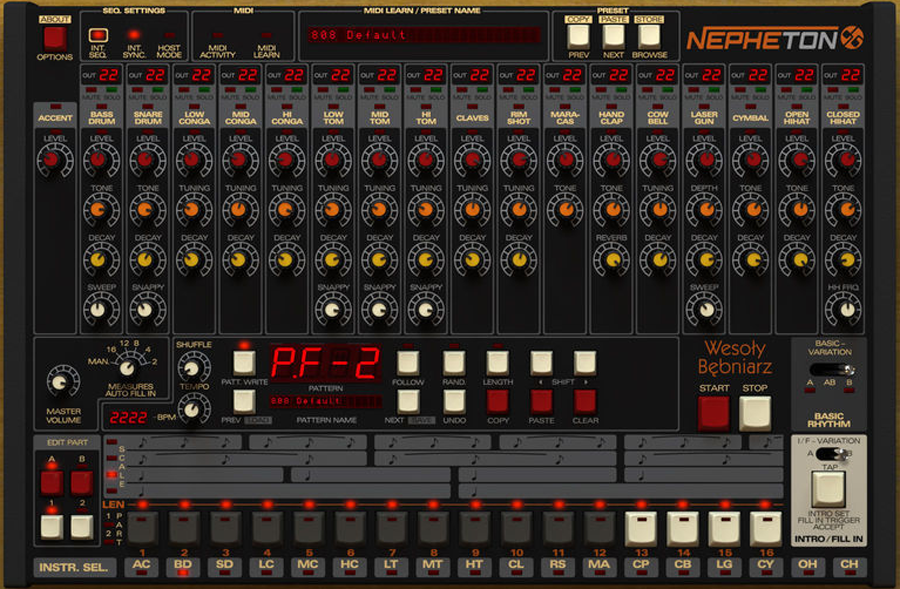
Task: Click the Tempo knob
Action: point(194,409)
